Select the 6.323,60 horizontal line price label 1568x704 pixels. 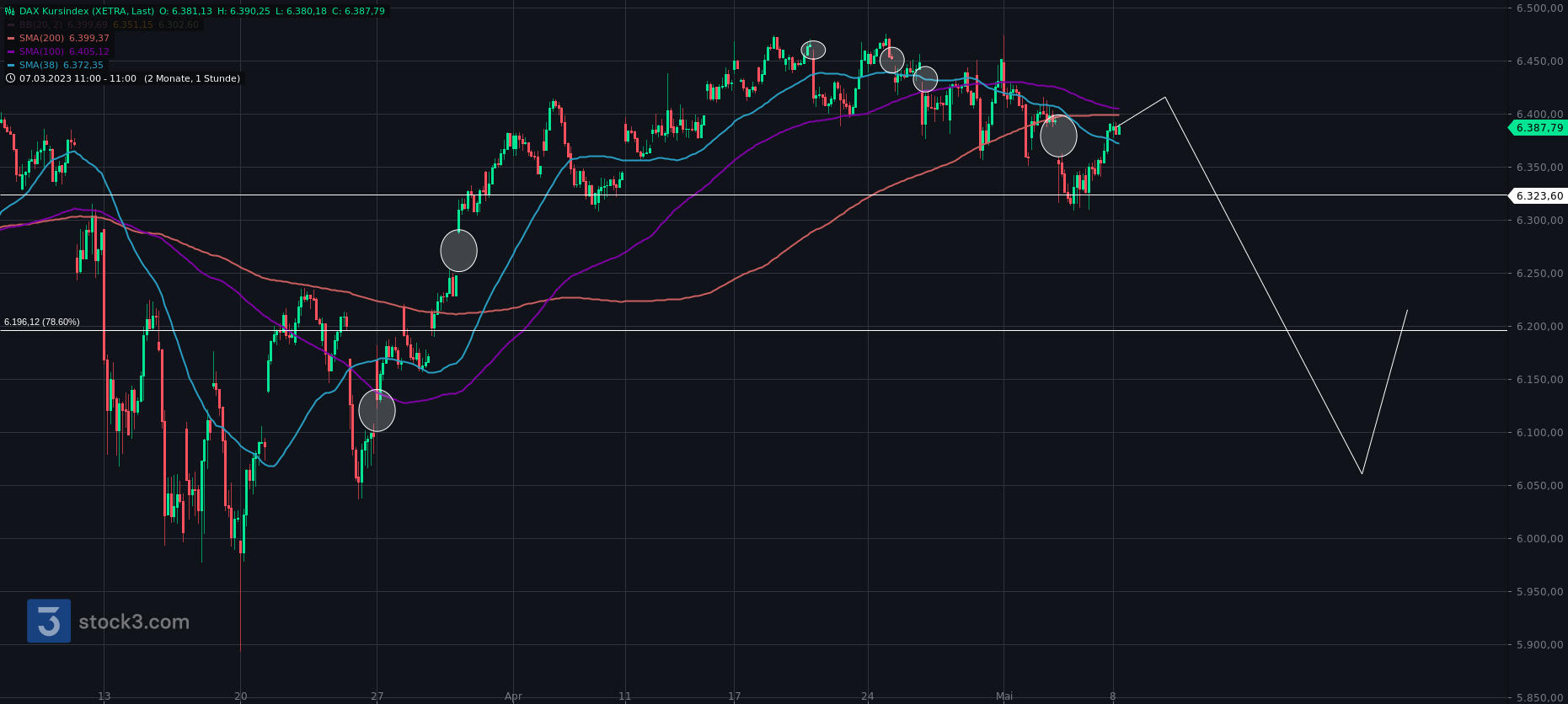point(1539,196)
